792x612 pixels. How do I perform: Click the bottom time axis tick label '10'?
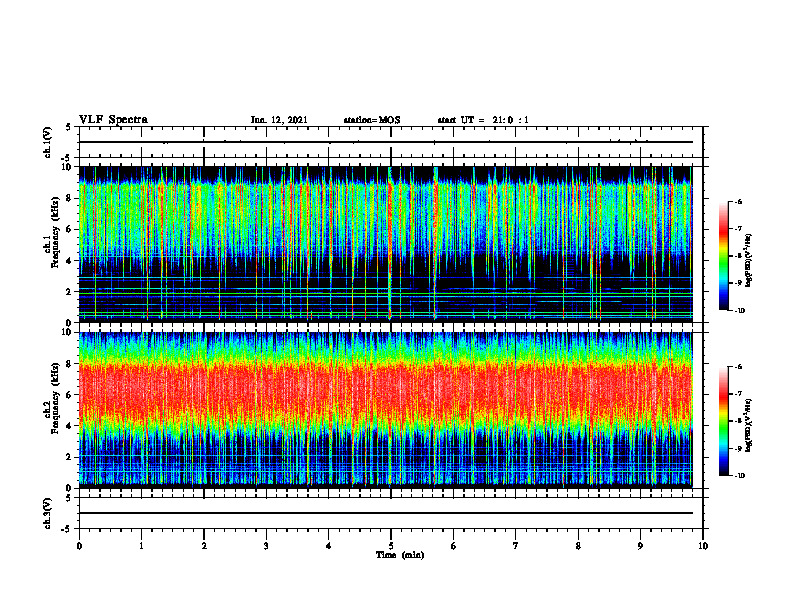tap(703, 546)
